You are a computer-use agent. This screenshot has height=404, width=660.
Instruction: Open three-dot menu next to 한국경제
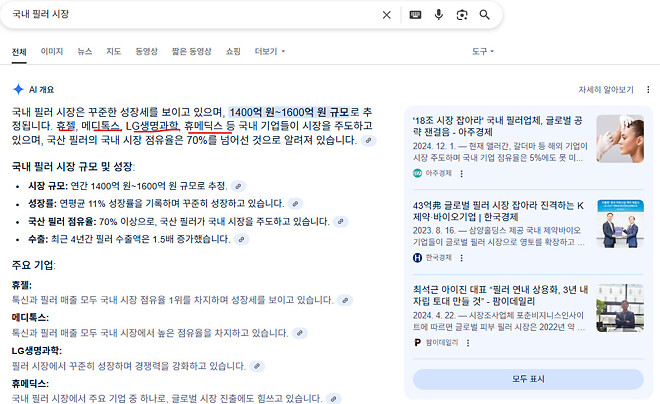(461, 258)
